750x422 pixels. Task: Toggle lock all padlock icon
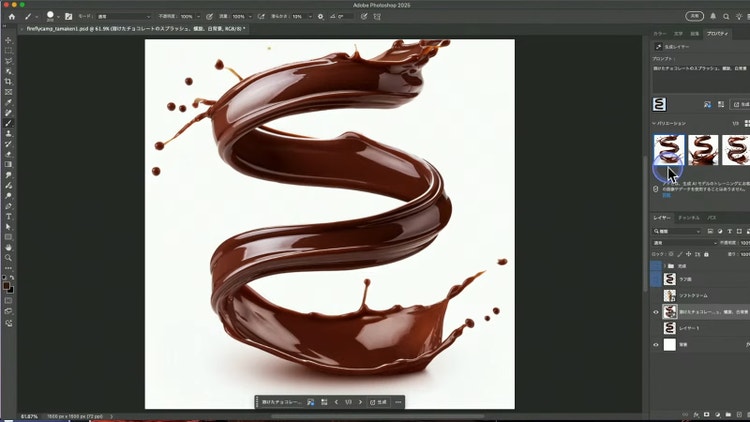(x=706, y=254)
